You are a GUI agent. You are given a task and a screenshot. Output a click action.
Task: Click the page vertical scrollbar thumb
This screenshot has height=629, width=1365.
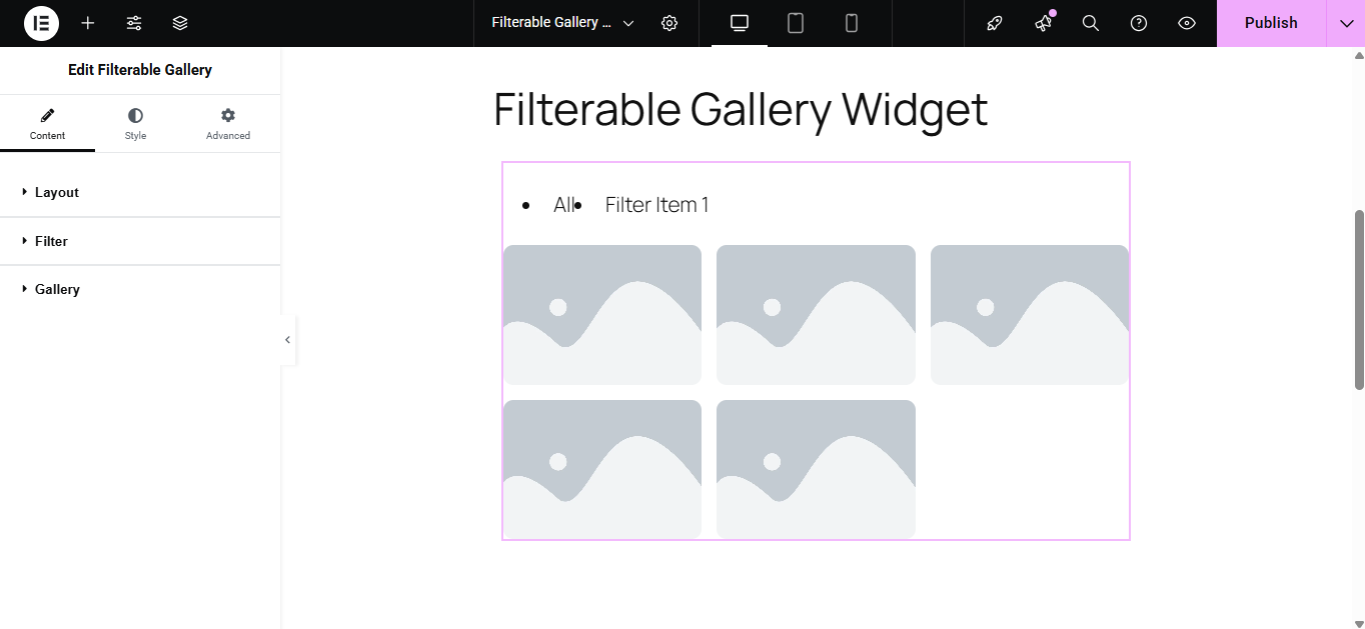[1359, 300]
